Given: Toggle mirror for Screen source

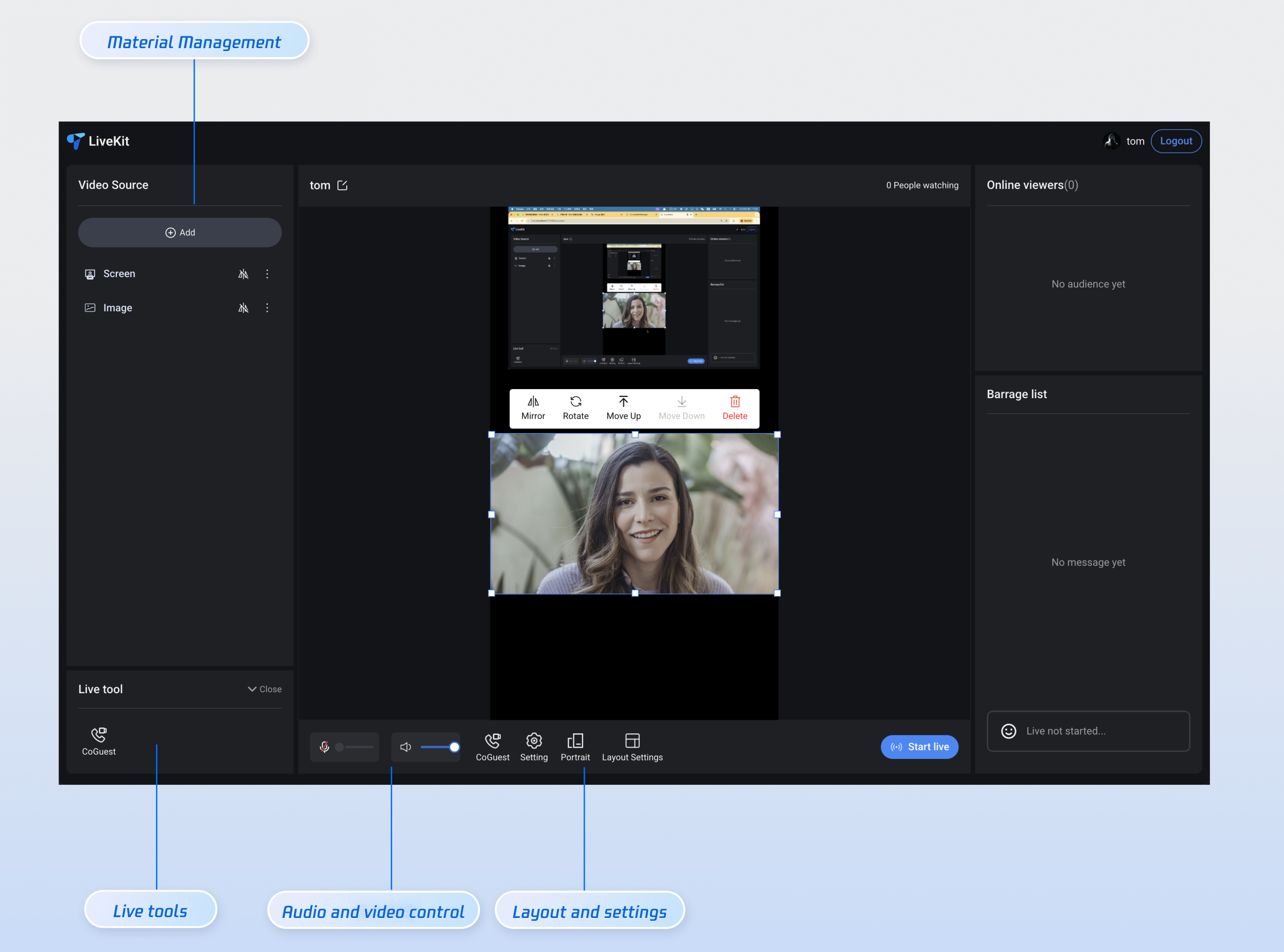Looking at the screenshot, I should click(x=243, y=274).
